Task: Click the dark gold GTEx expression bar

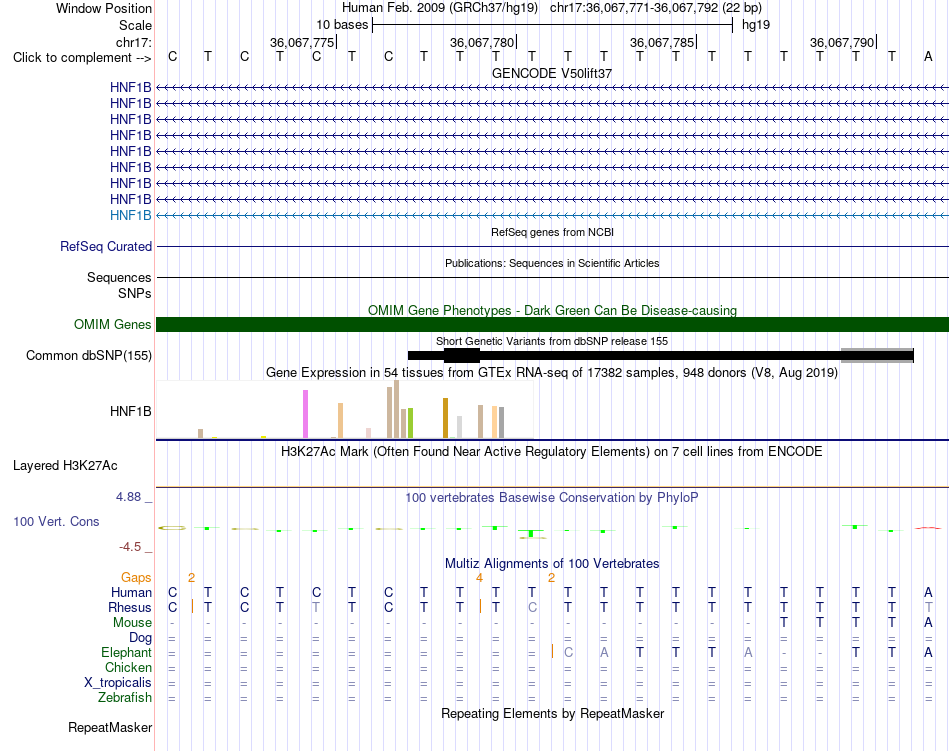Action: click(x=445, y=418)
